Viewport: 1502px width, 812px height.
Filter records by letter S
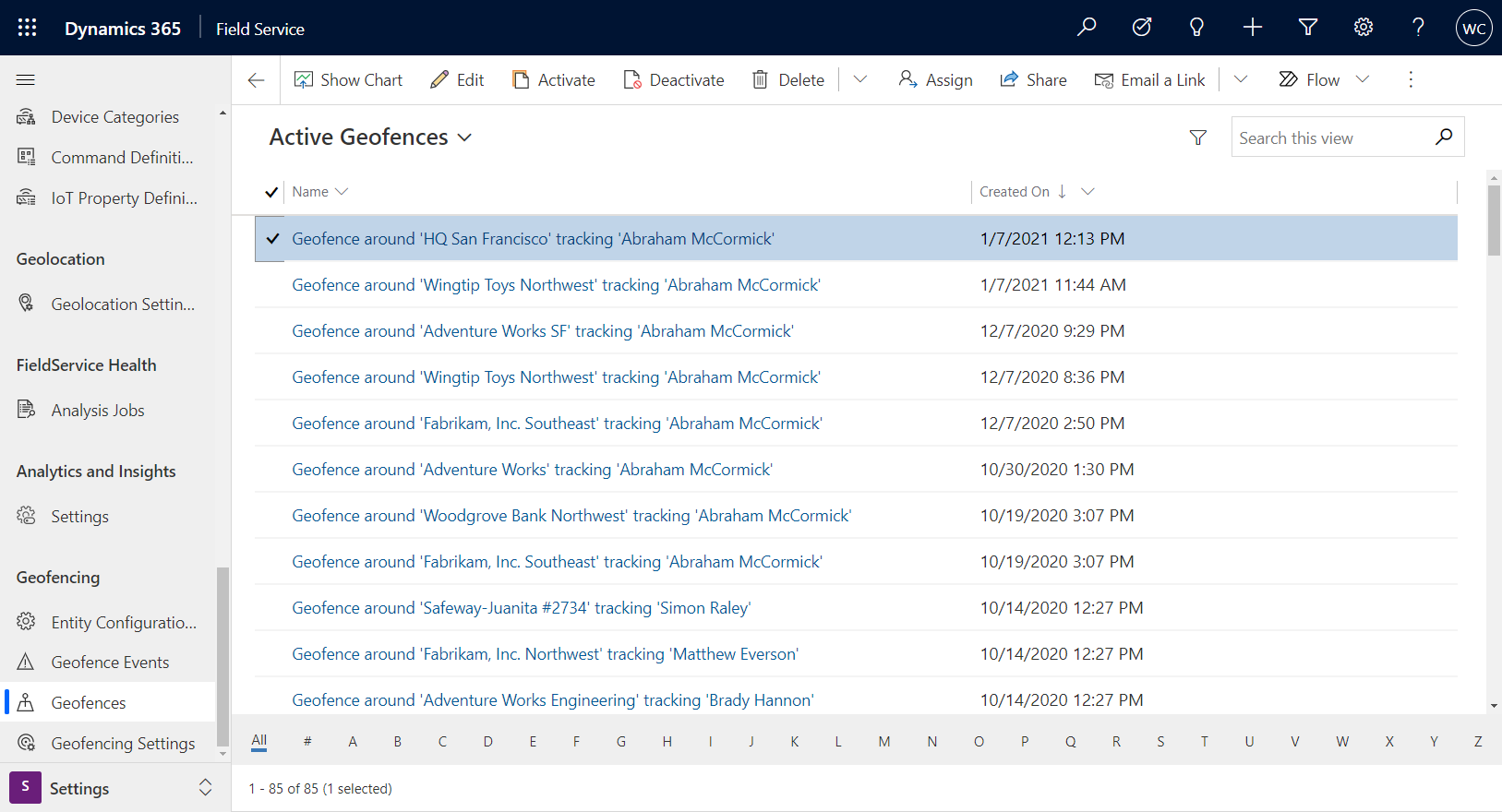click(1160, 741)
